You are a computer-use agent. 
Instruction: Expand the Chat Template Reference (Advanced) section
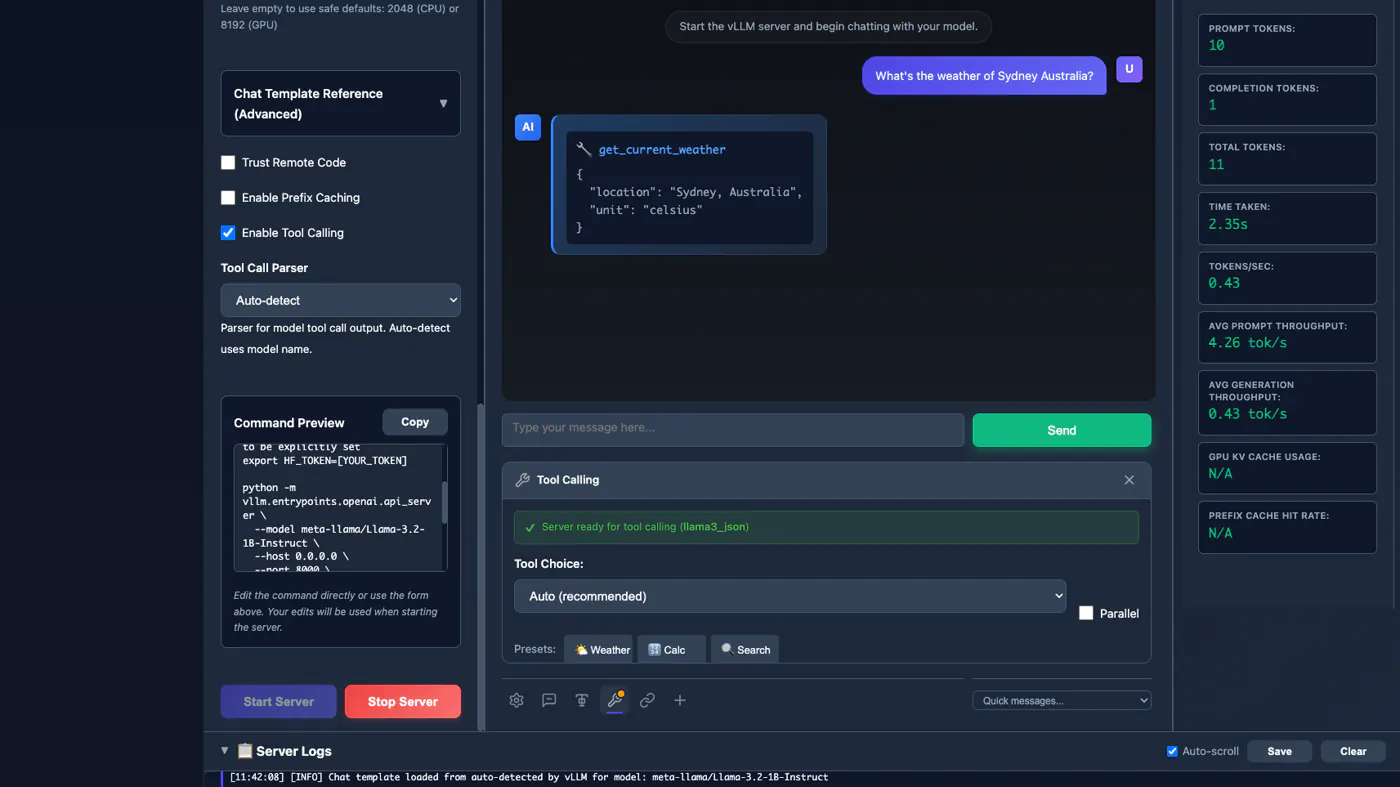(340, 103)
